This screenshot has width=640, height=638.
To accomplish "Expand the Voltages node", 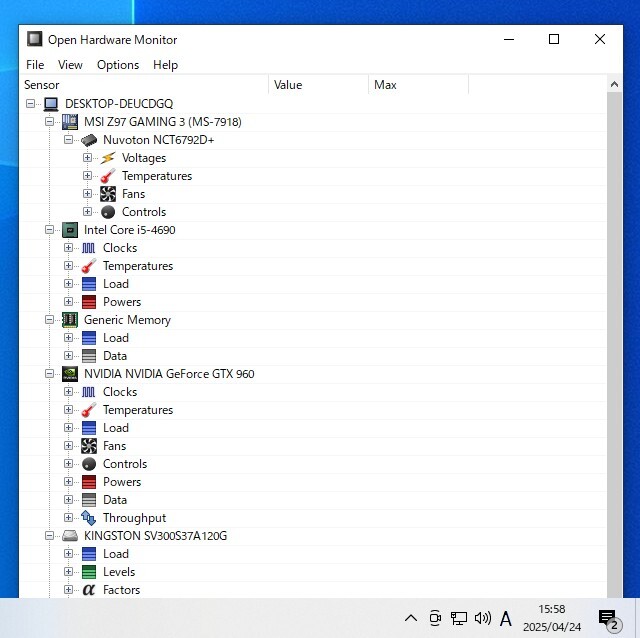I will [x=87, y=158].
